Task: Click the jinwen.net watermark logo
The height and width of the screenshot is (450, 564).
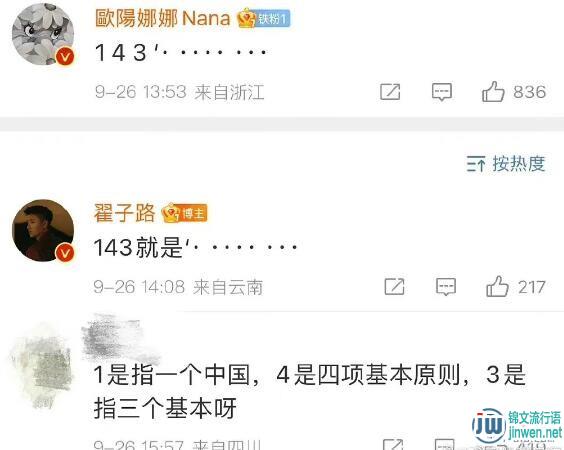Action: [517, 427]
